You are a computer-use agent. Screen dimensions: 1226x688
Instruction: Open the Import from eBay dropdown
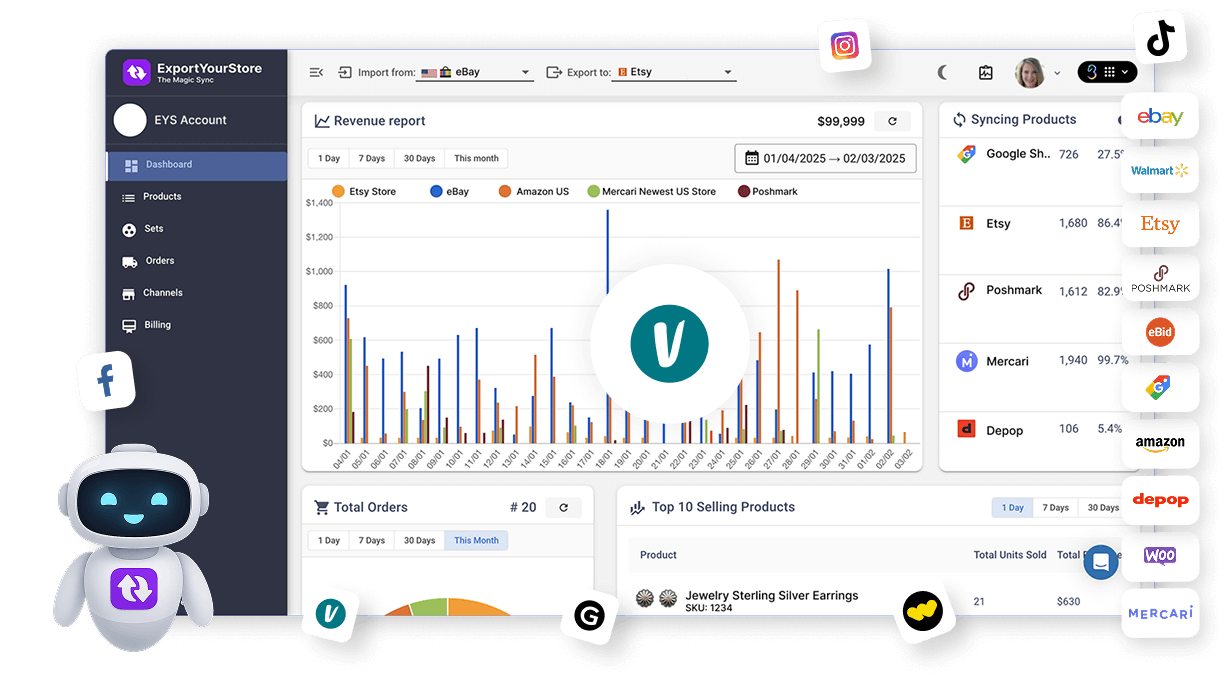tap(476, 72)
